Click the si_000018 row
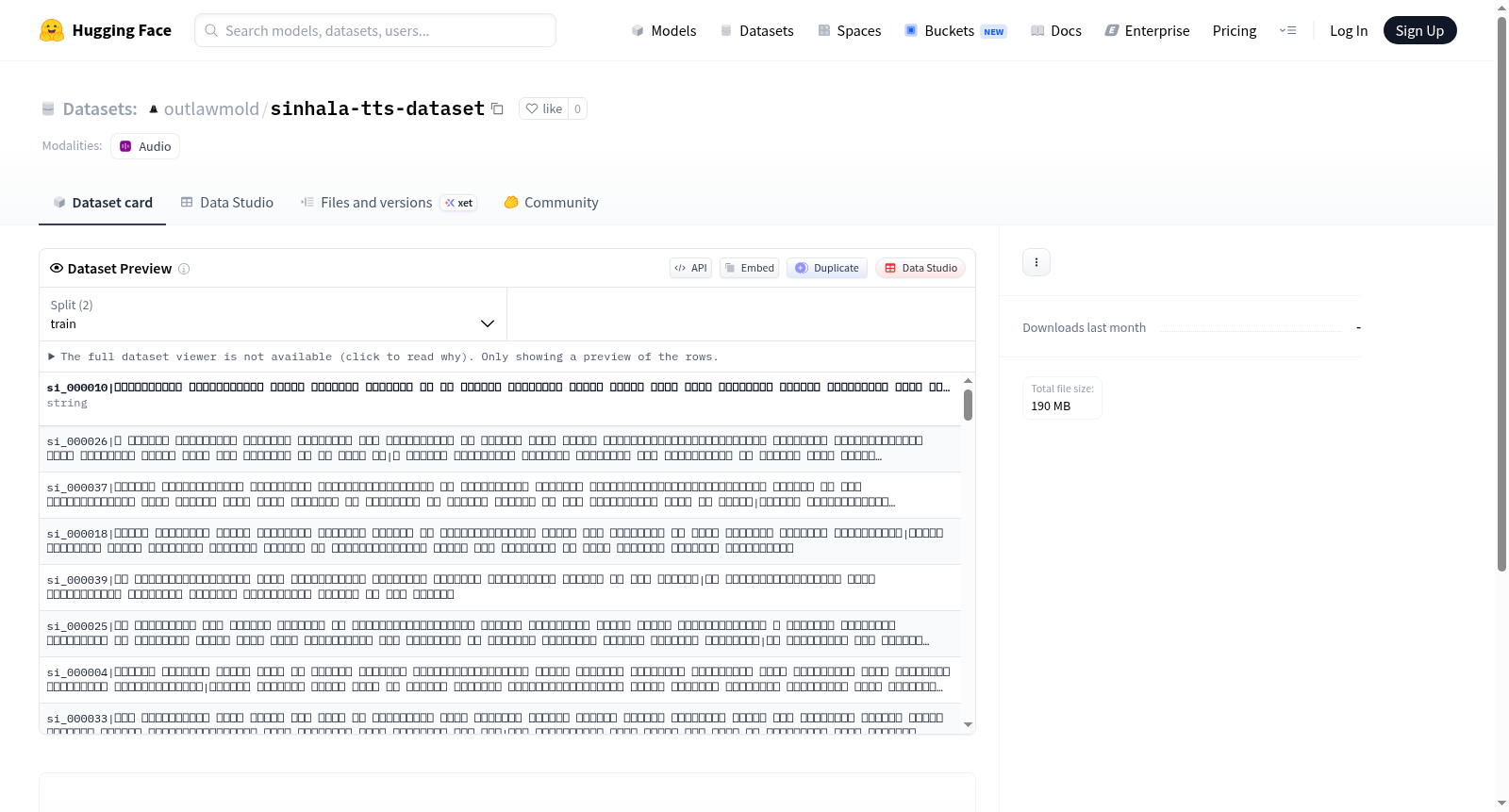 click(x=500, y=541)
